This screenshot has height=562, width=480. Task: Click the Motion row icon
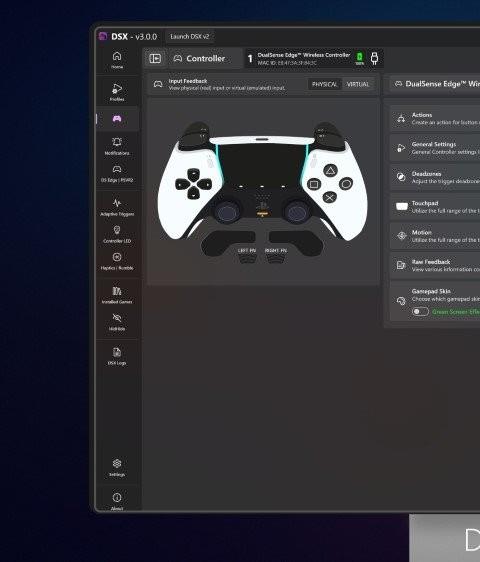tap(401, 236)
